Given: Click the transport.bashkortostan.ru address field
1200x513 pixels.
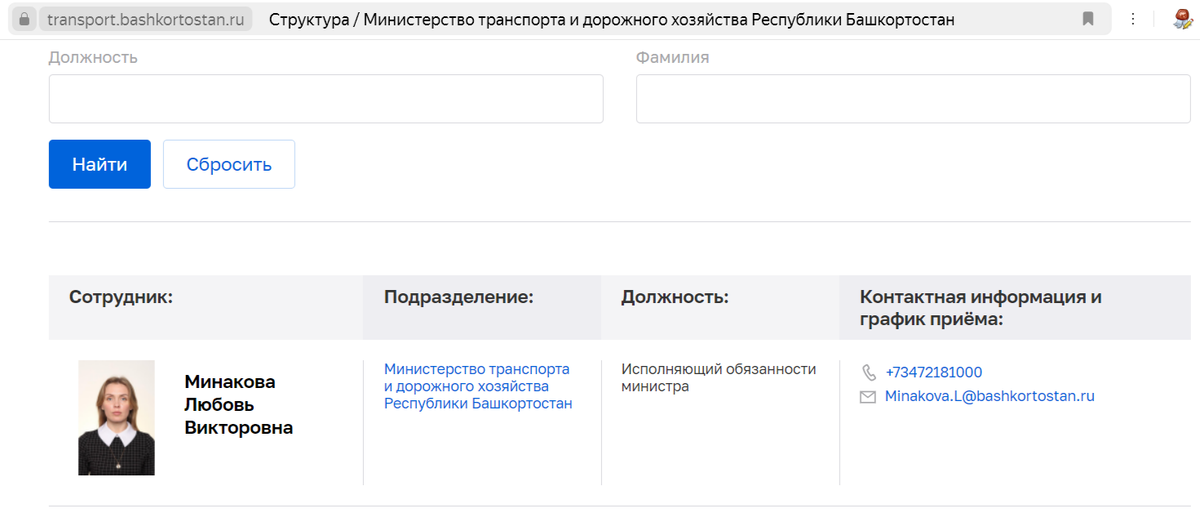Looking at the screenshot, I should 146,19.
